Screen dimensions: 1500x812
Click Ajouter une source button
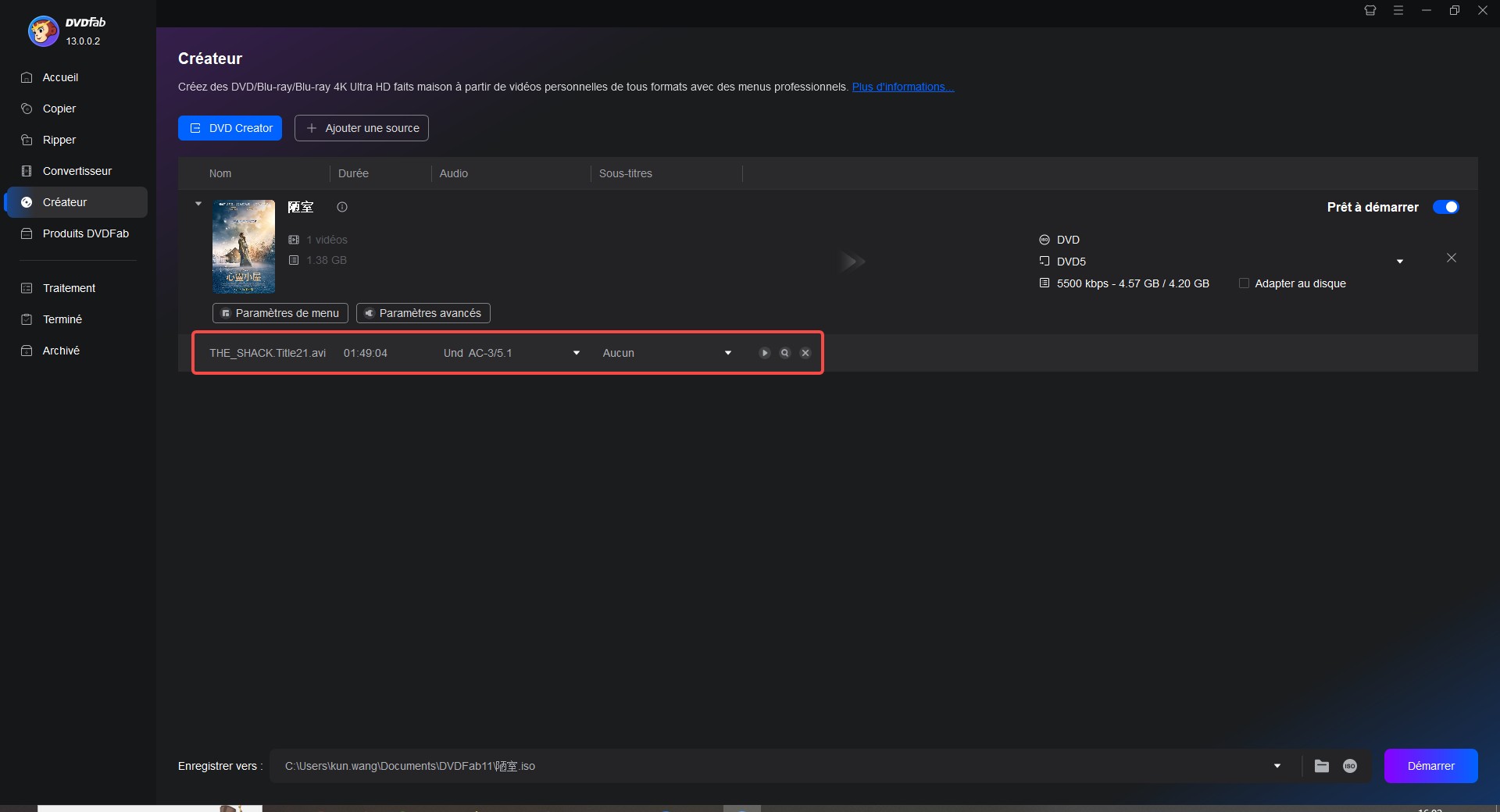coord(362,128)
